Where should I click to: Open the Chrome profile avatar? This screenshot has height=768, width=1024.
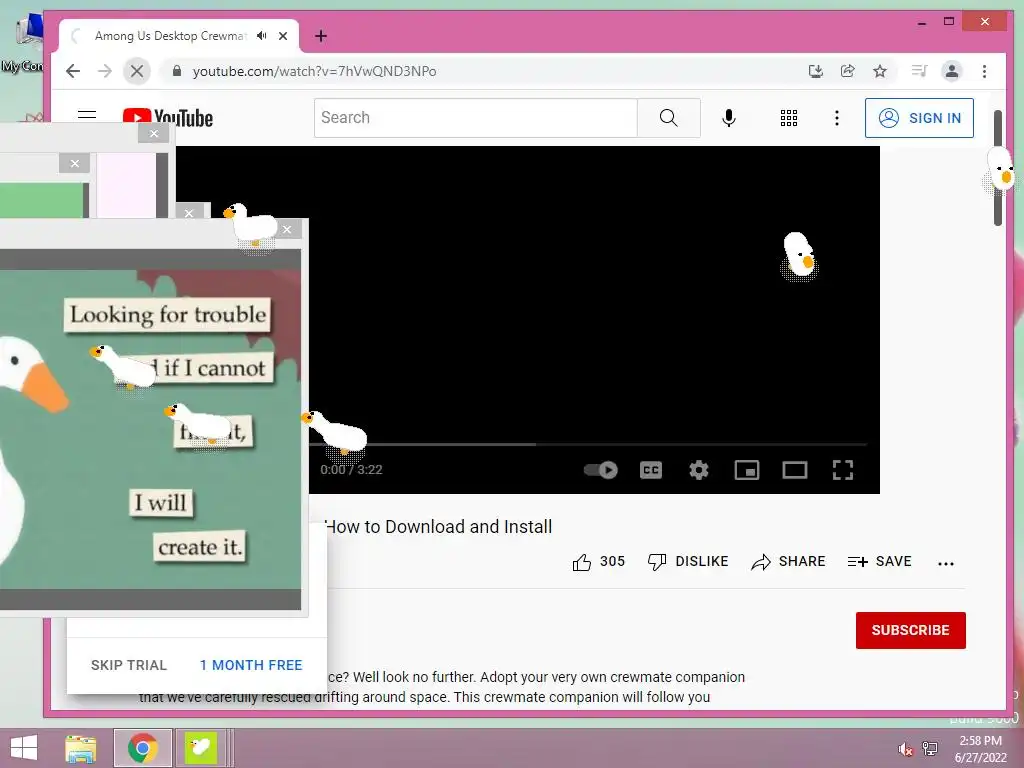click(952, 71)
